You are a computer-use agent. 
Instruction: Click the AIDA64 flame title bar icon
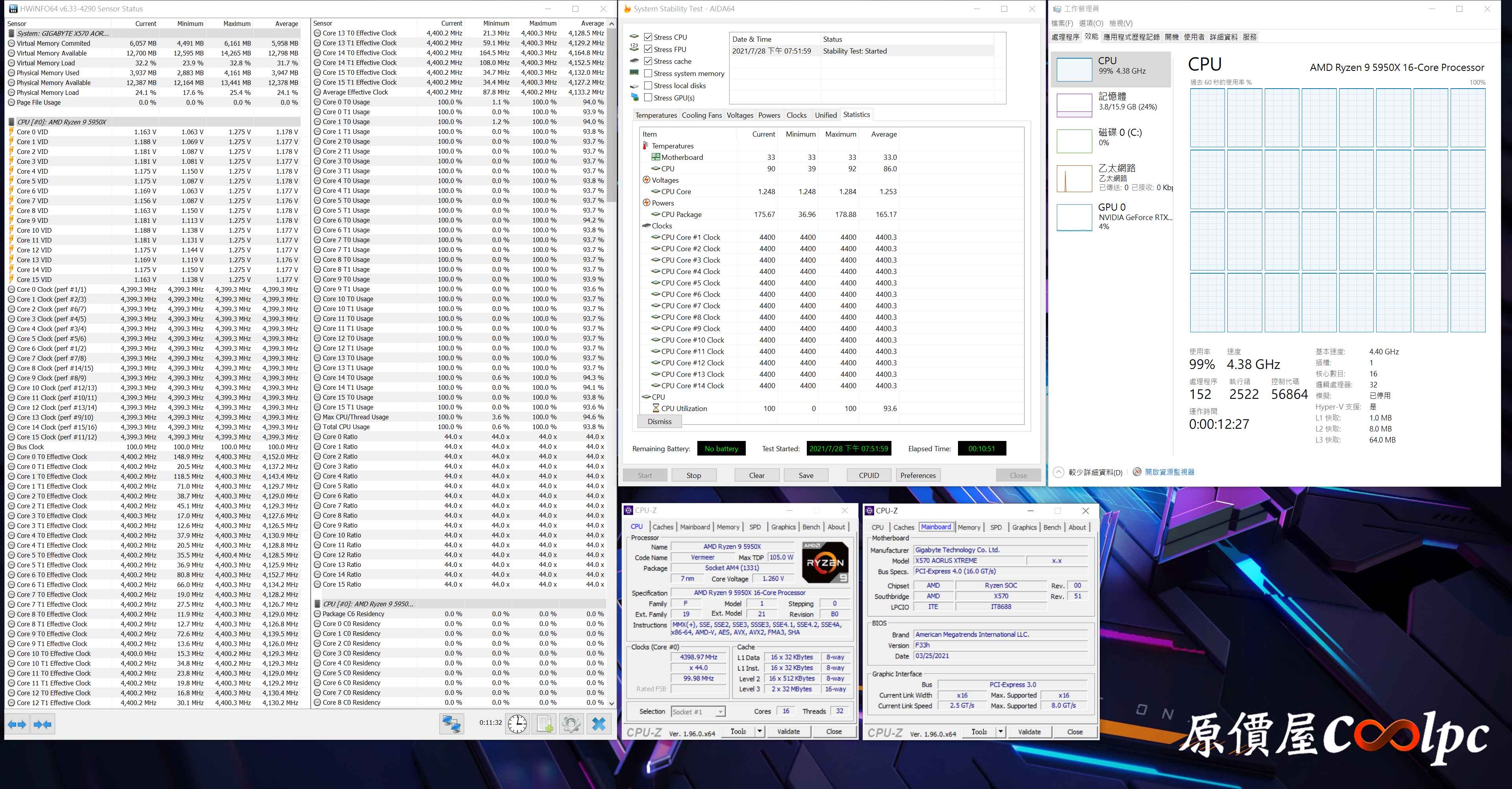coord(627,9)
